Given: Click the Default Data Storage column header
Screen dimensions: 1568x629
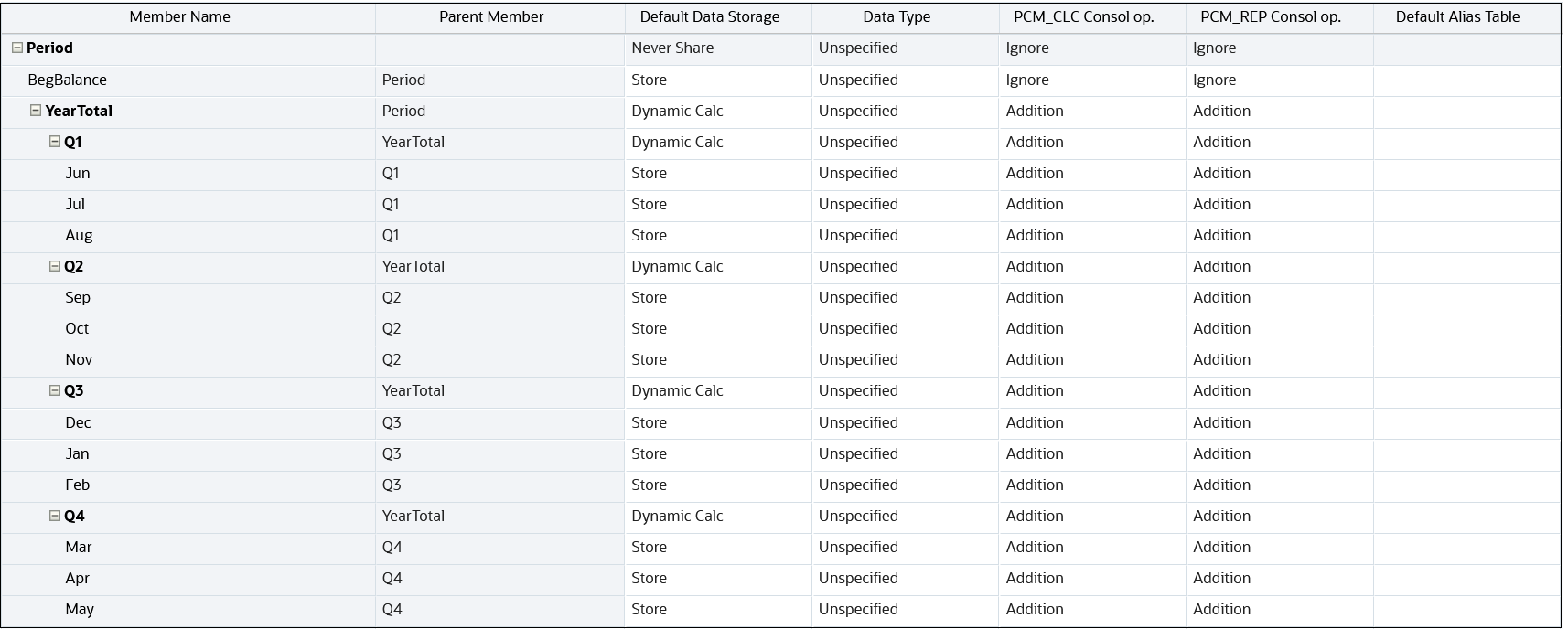Looking at the screenshot, I should [x=710, y=17].
